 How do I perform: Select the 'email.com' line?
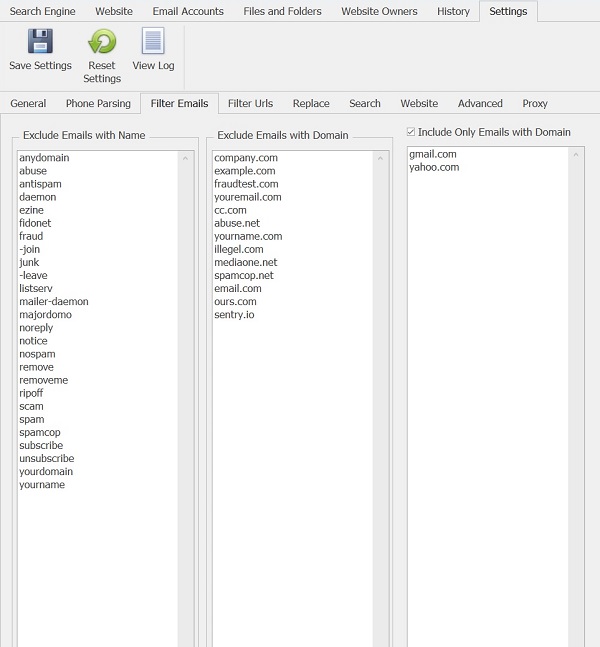238,288
